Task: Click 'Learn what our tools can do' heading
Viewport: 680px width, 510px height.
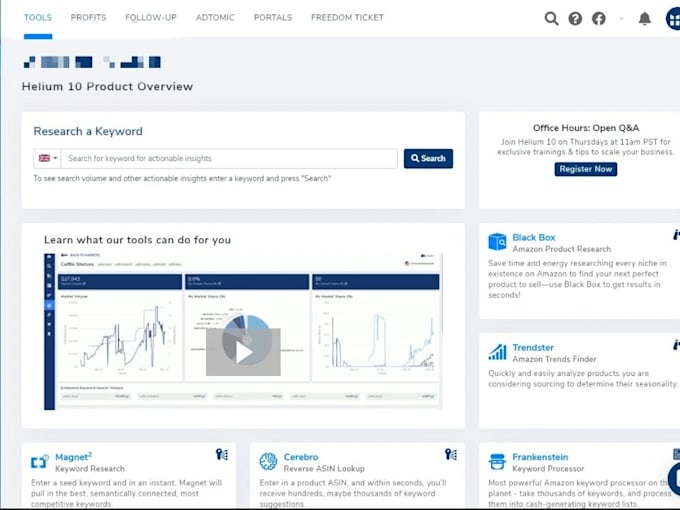Action: [137, 240]
